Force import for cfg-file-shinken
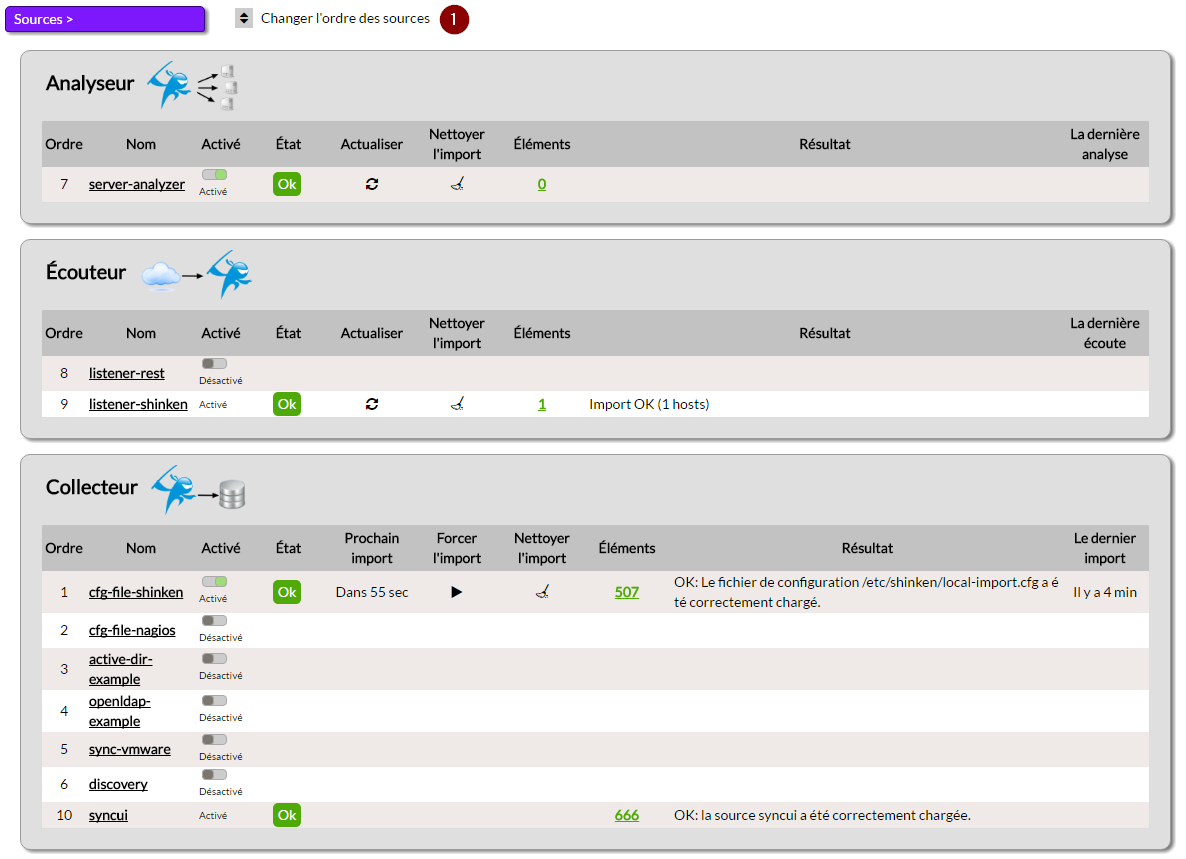1186x859 pixels. coord(457,592)
